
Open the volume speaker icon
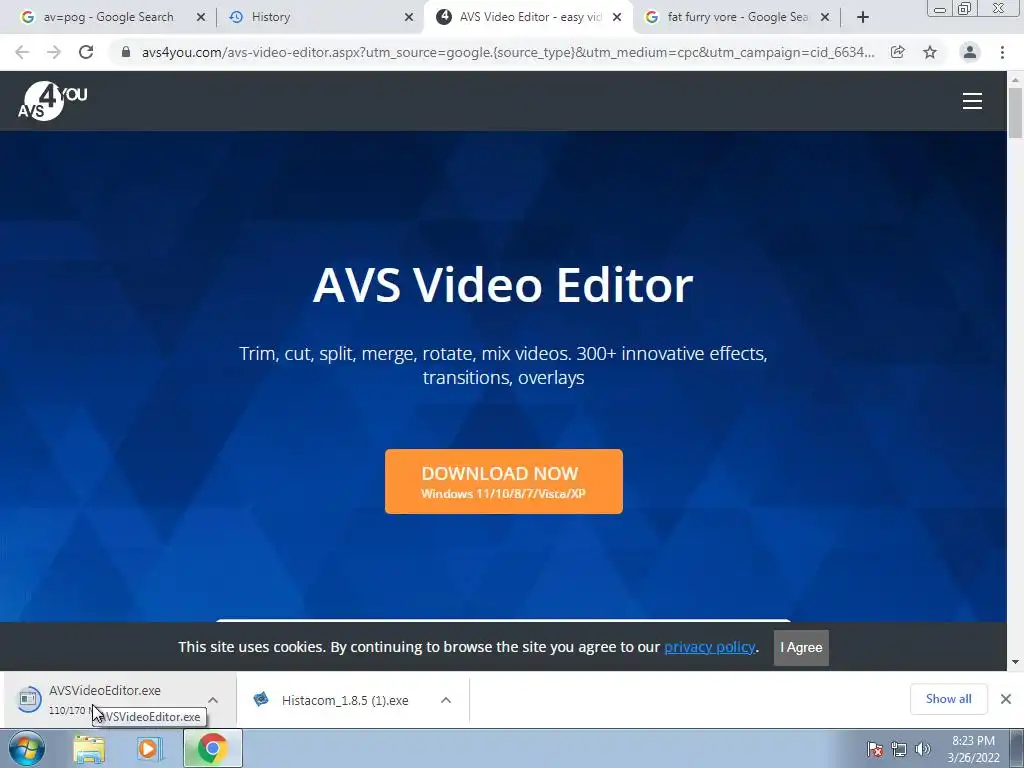click(923, 749)
